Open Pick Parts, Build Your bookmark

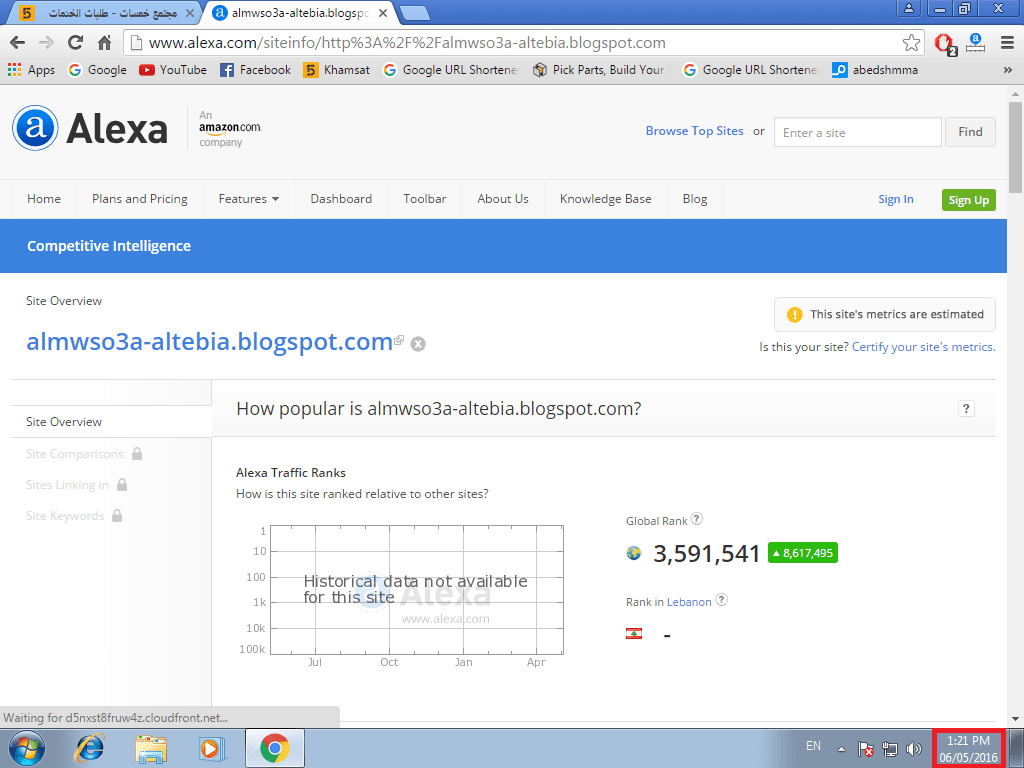tap(601, 70)
